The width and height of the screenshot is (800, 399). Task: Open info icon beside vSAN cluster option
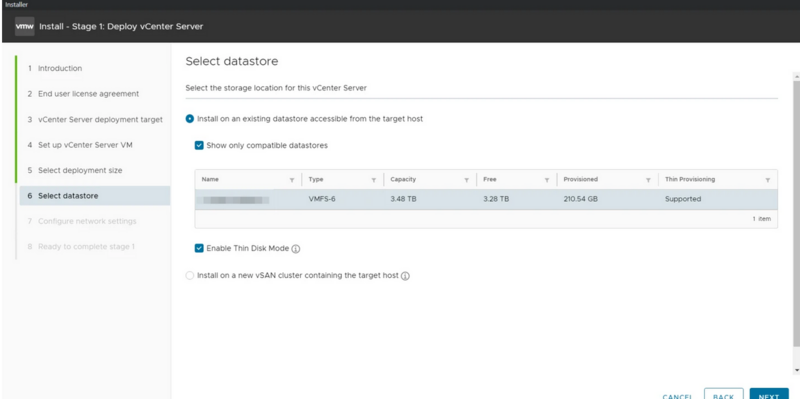405,276
